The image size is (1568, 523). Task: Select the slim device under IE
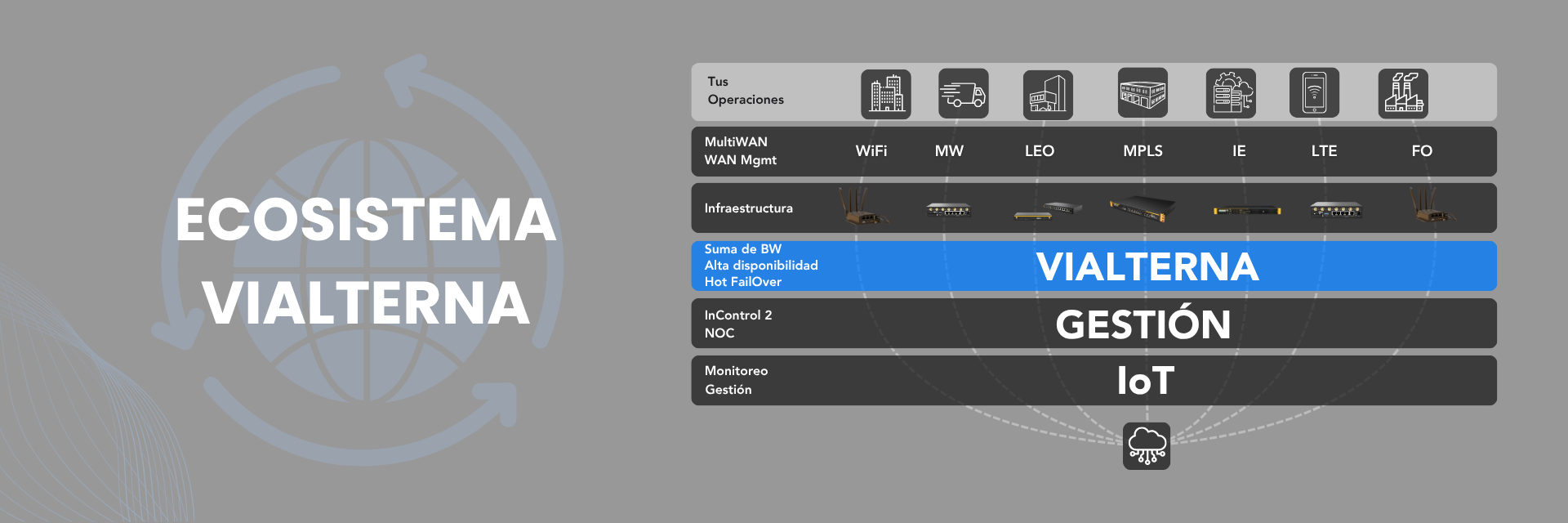[x=1247, y=210]
